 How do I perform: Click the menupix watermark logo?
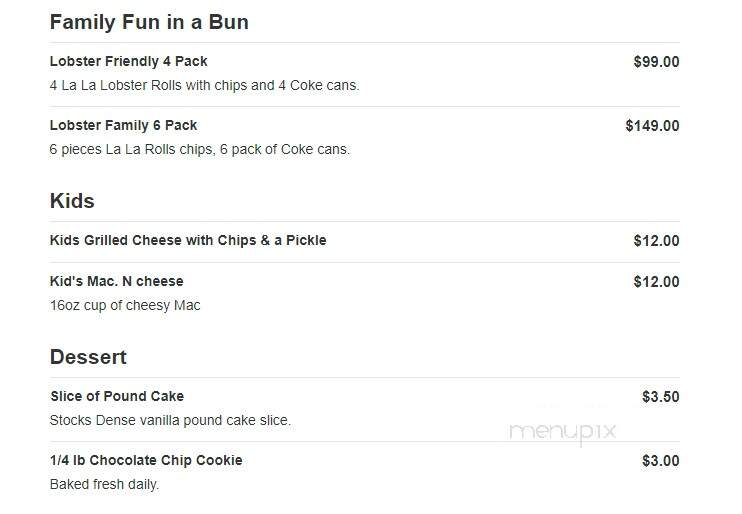tap(563, 433)
